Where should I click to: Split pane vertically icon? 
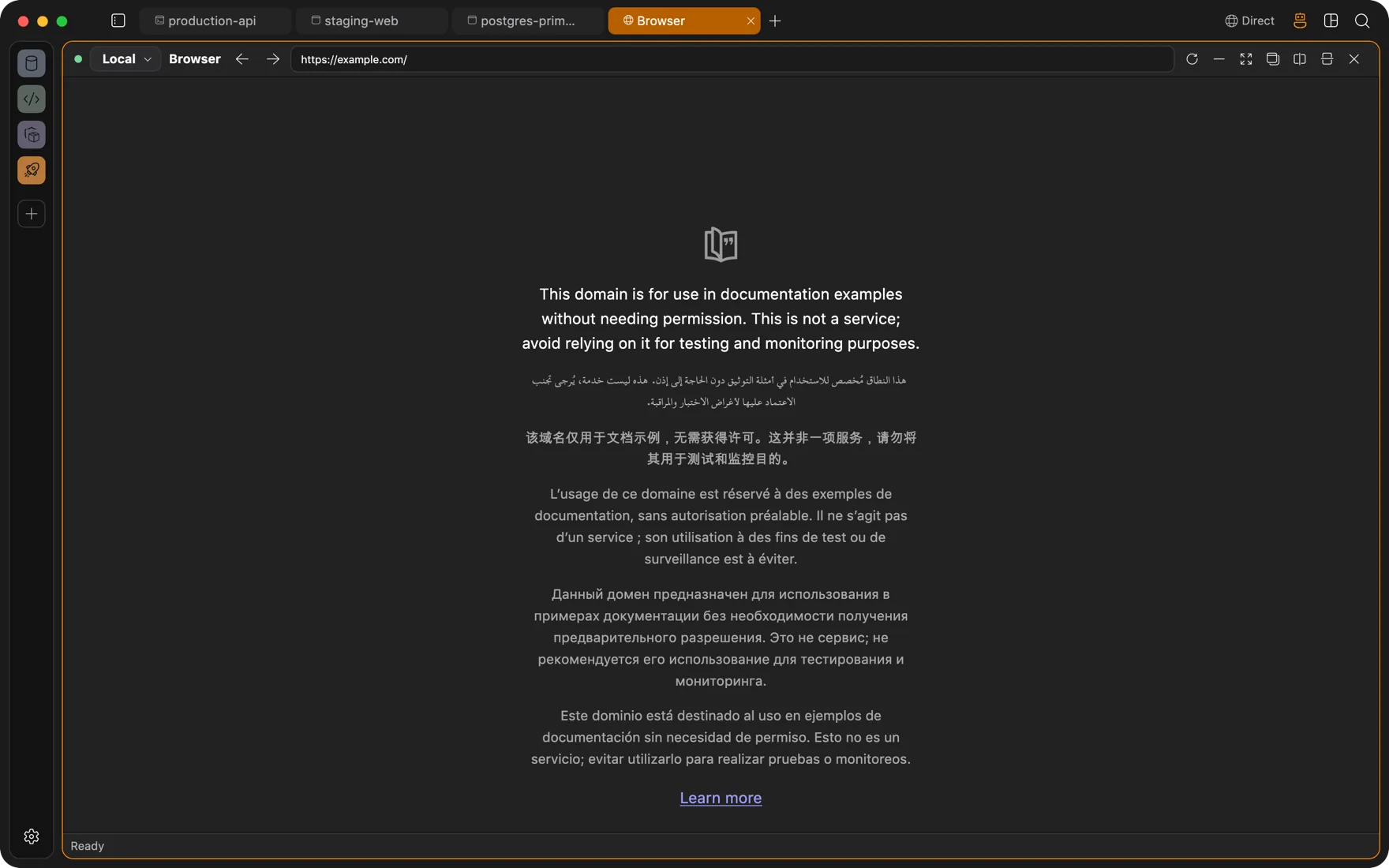(1299, 59)
